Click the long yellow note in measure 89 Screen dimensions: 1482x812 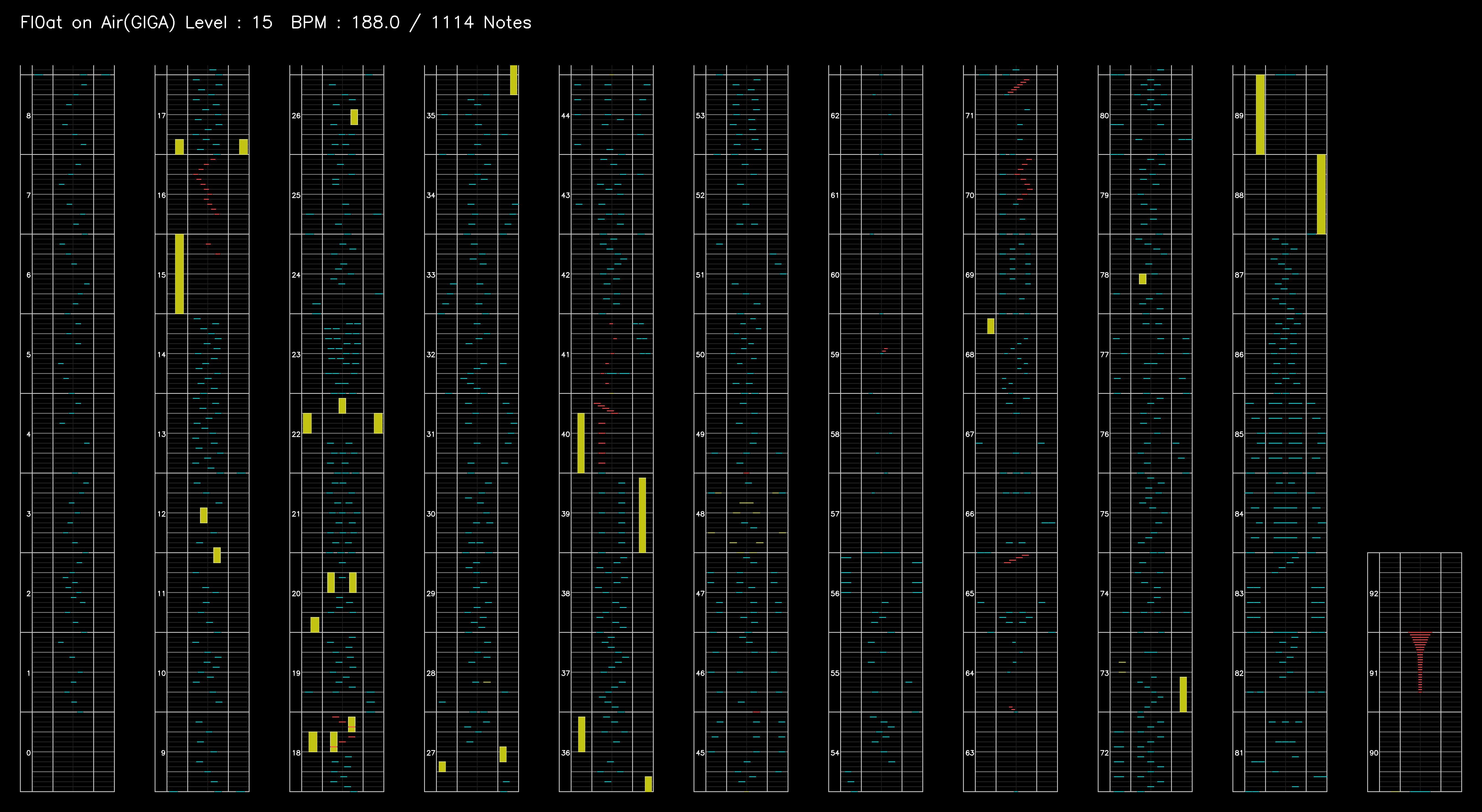coord(1260,114)
